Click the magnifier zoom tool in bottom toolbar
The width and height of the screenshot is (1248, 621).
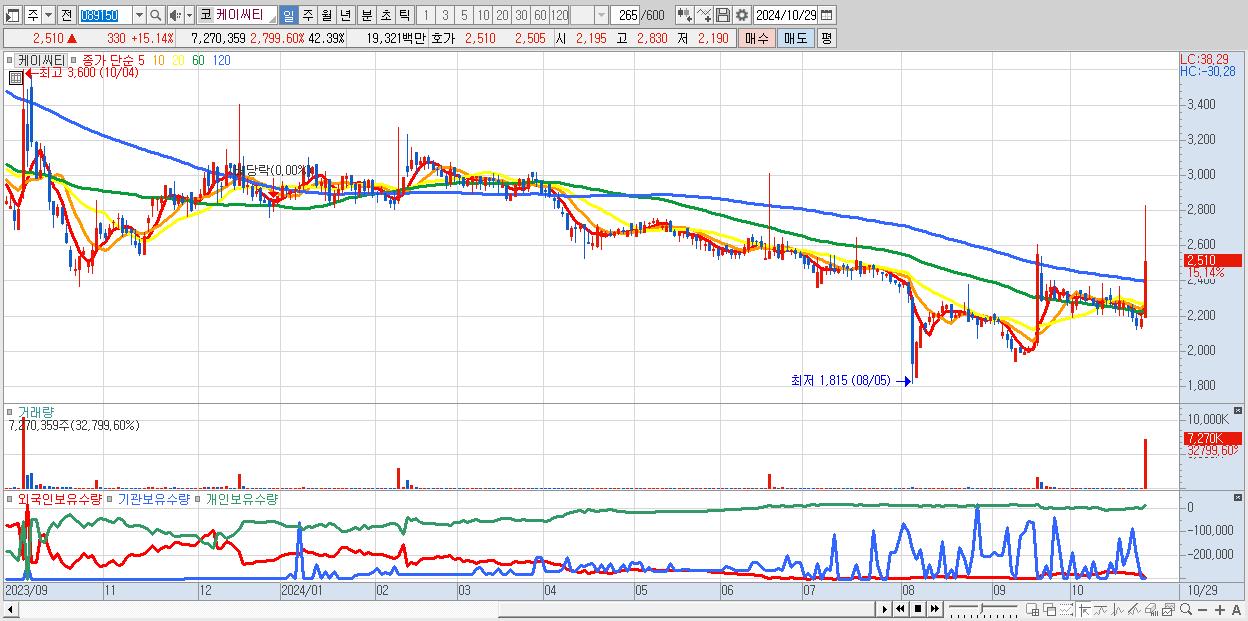click(x=1185, y=609)
